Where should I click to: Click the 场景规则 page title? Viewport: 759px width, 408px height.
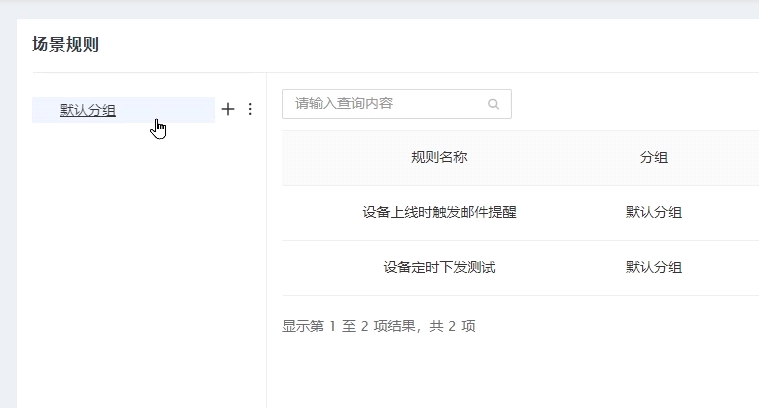pos(65,45)
